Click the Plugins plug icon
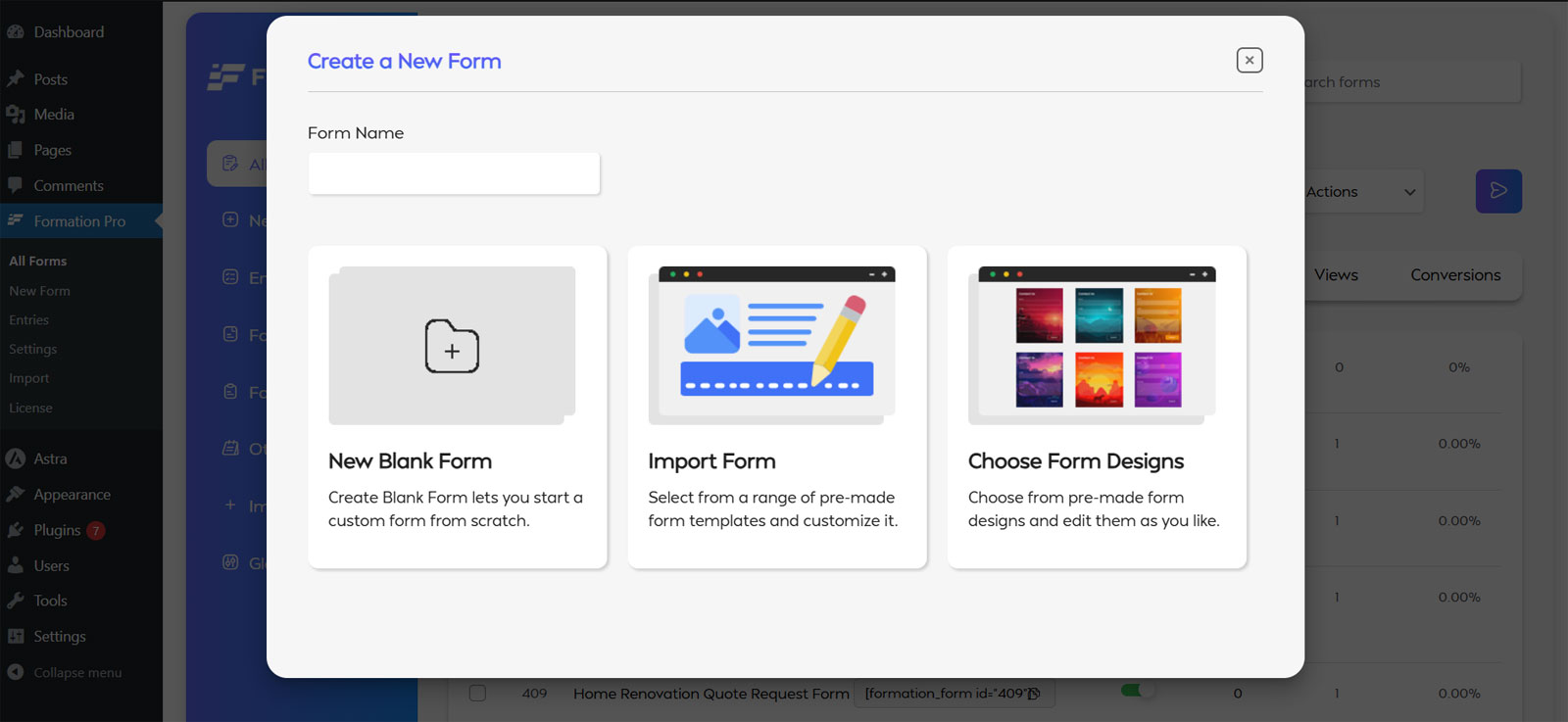 coord(16,530)
